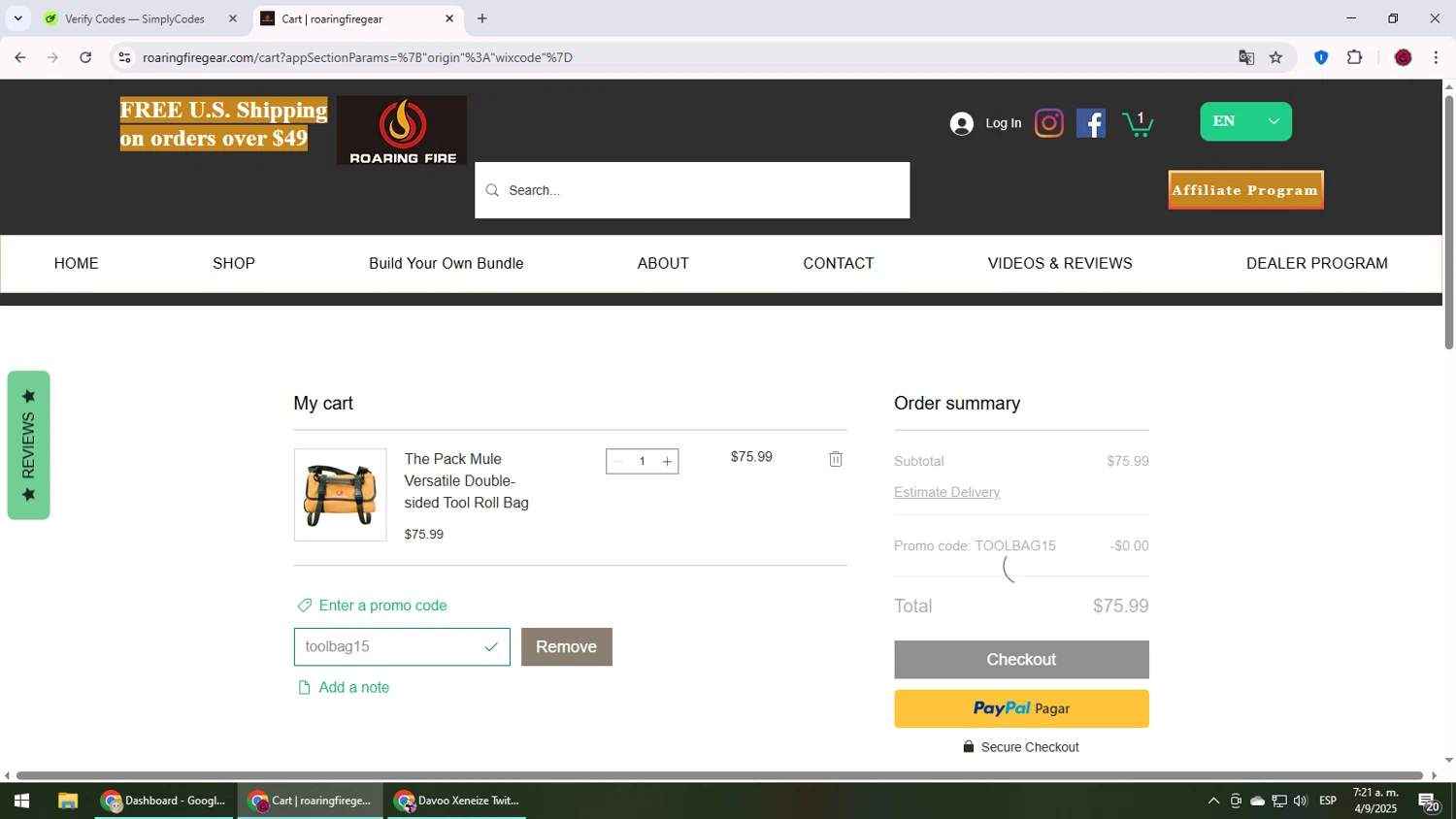1456x819 pixels.
Task: Open the Google Translate icon in address bar
Action: pos(1246,57)
